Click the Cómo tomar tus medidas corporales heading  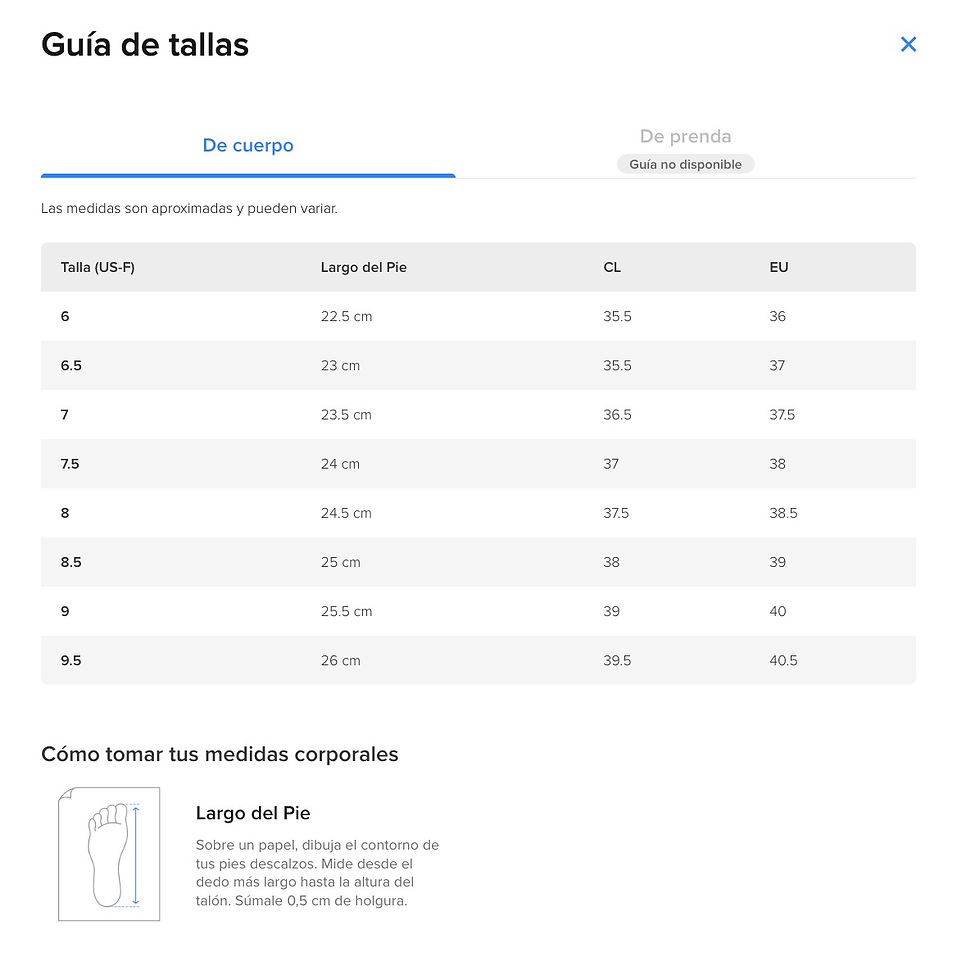tap(219, 754)
